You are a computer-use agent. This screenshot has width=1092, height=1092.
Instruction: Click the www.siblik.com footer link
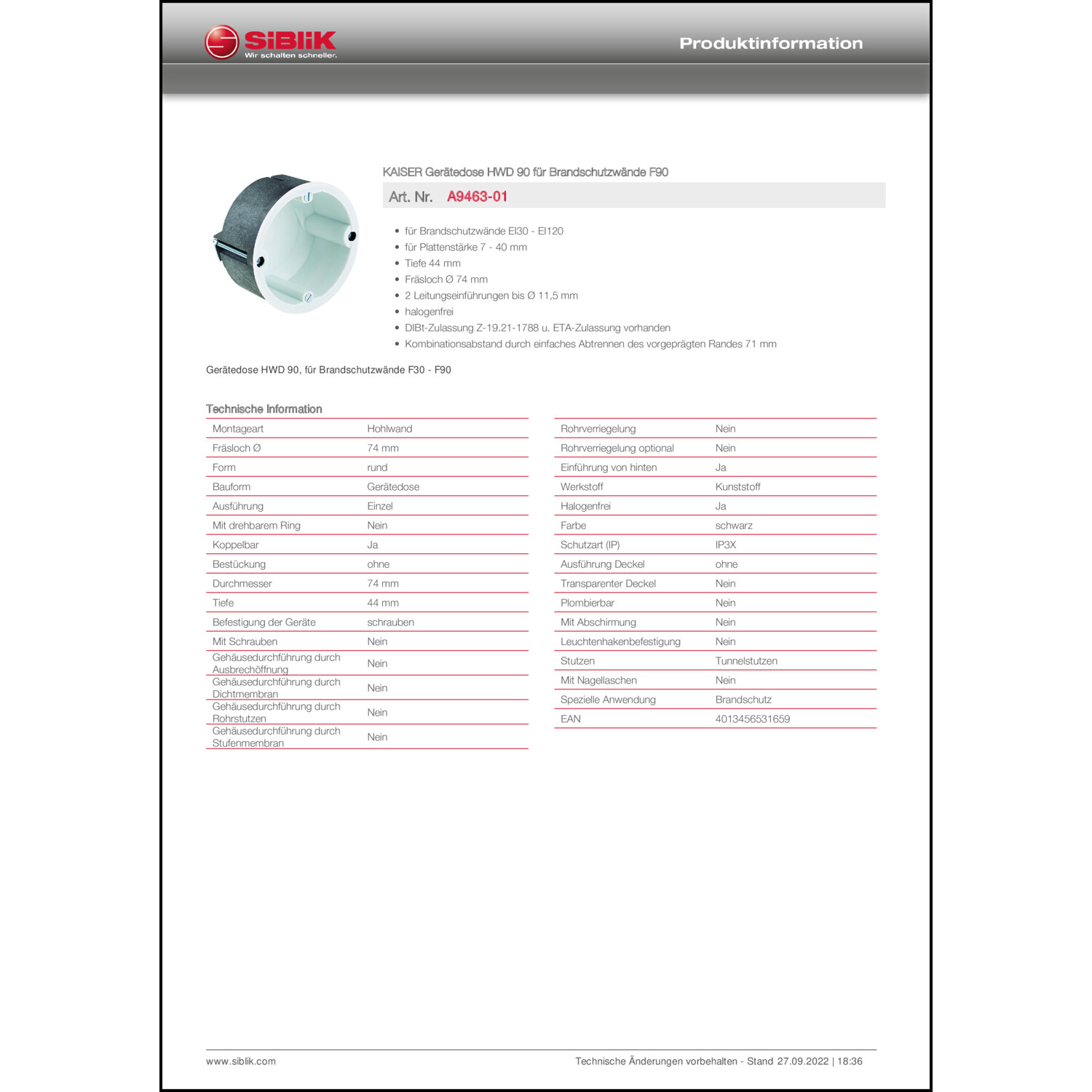241,1061
